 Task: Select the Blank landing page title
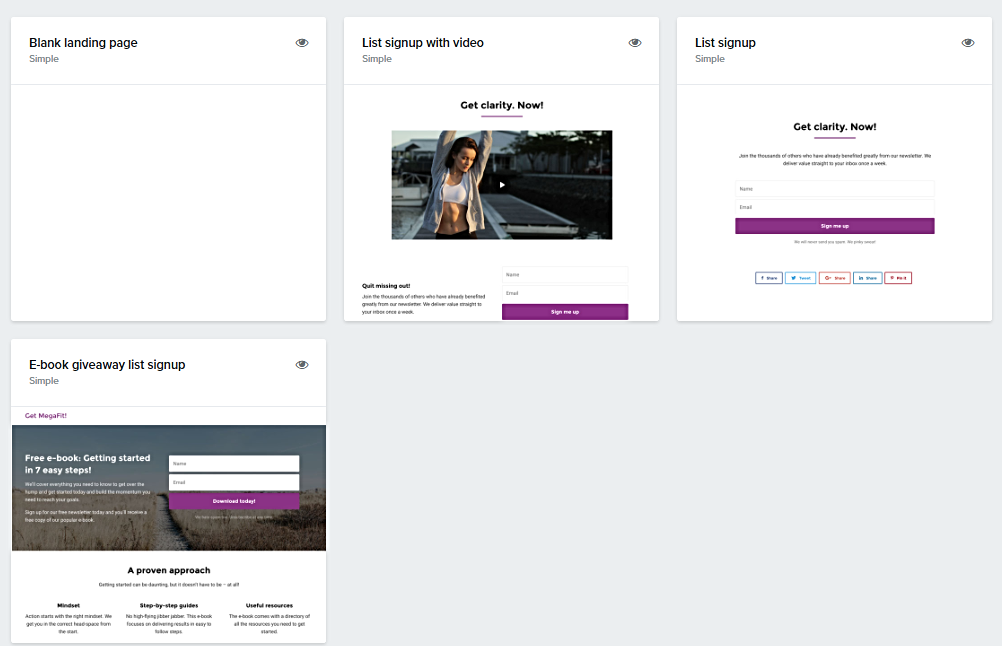pos(83,43)
